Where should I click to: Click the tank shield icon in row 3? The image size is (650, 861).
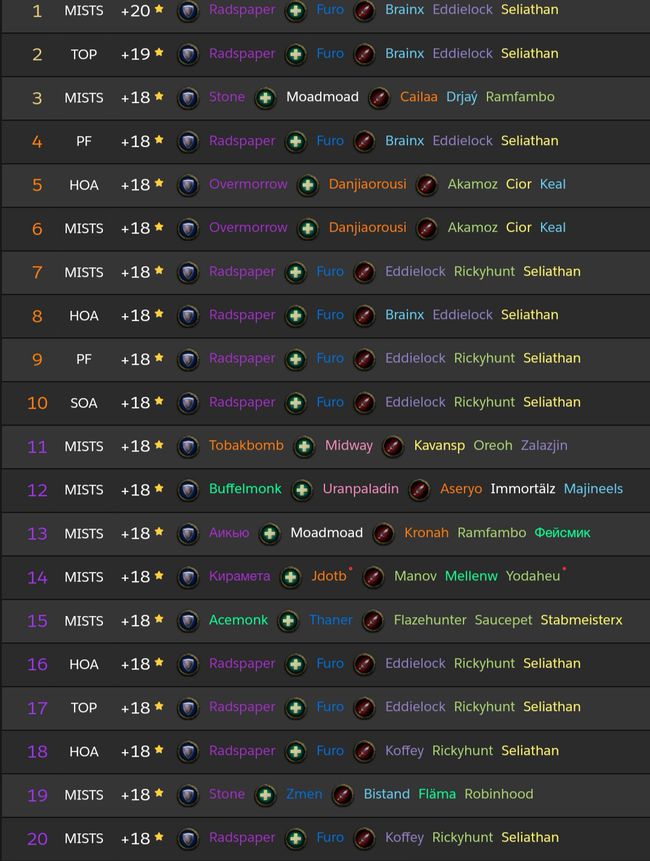click(188, 98)
